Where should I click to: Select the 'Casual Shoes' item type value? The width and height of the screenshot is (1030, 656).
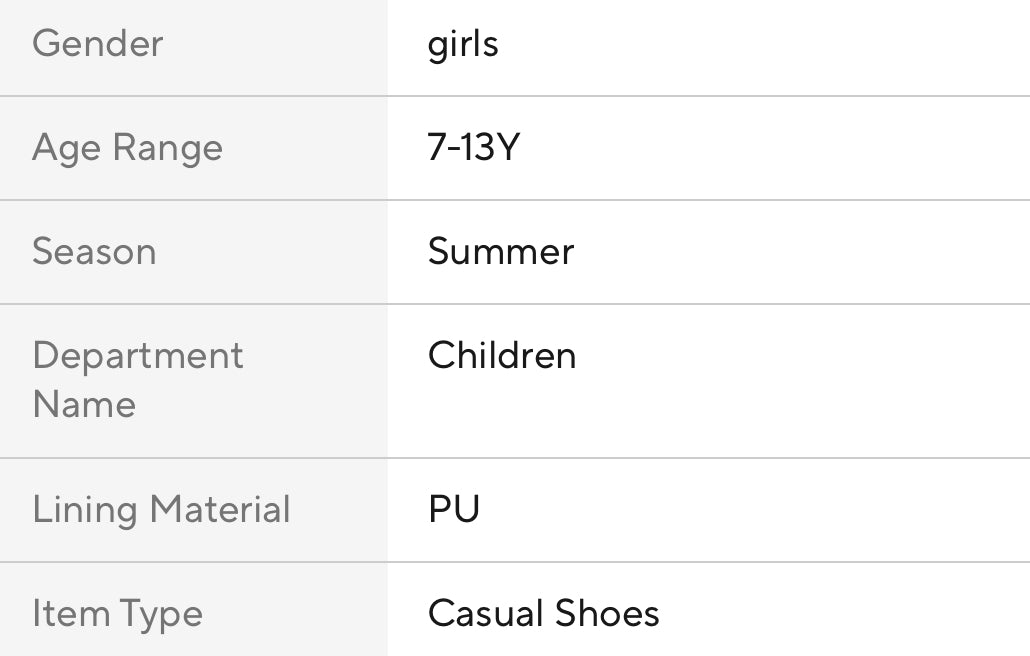544,613
